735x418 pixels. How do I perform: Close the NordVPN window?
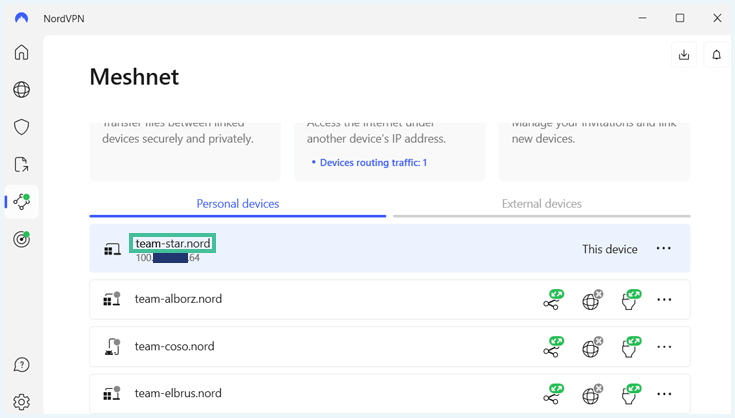717,18
